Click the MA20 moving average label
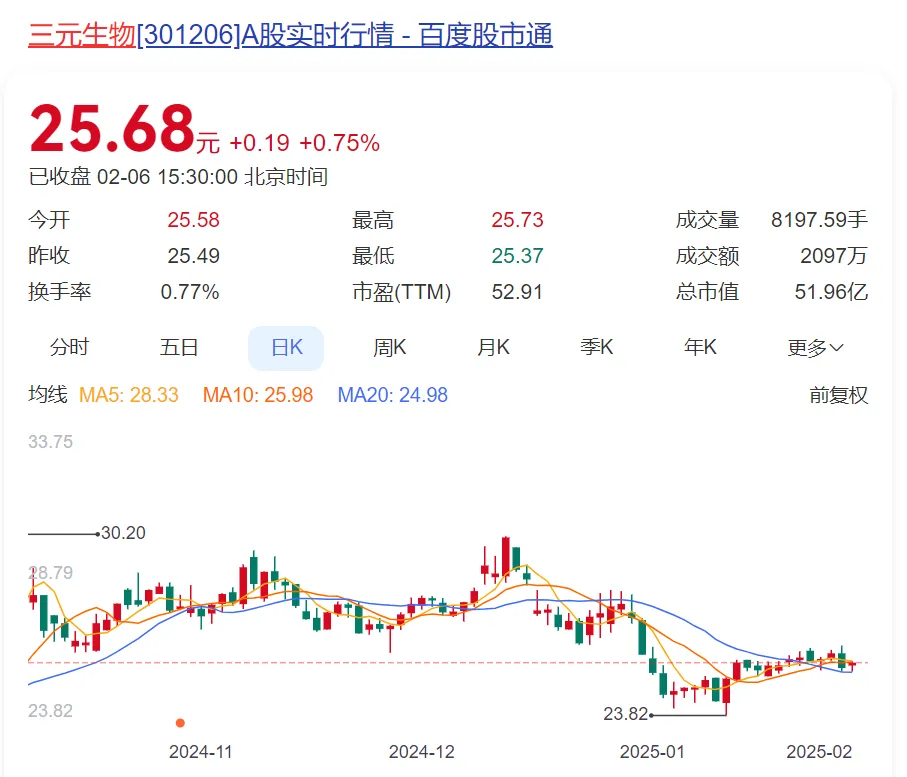907x777 pixels. [392, 395]
